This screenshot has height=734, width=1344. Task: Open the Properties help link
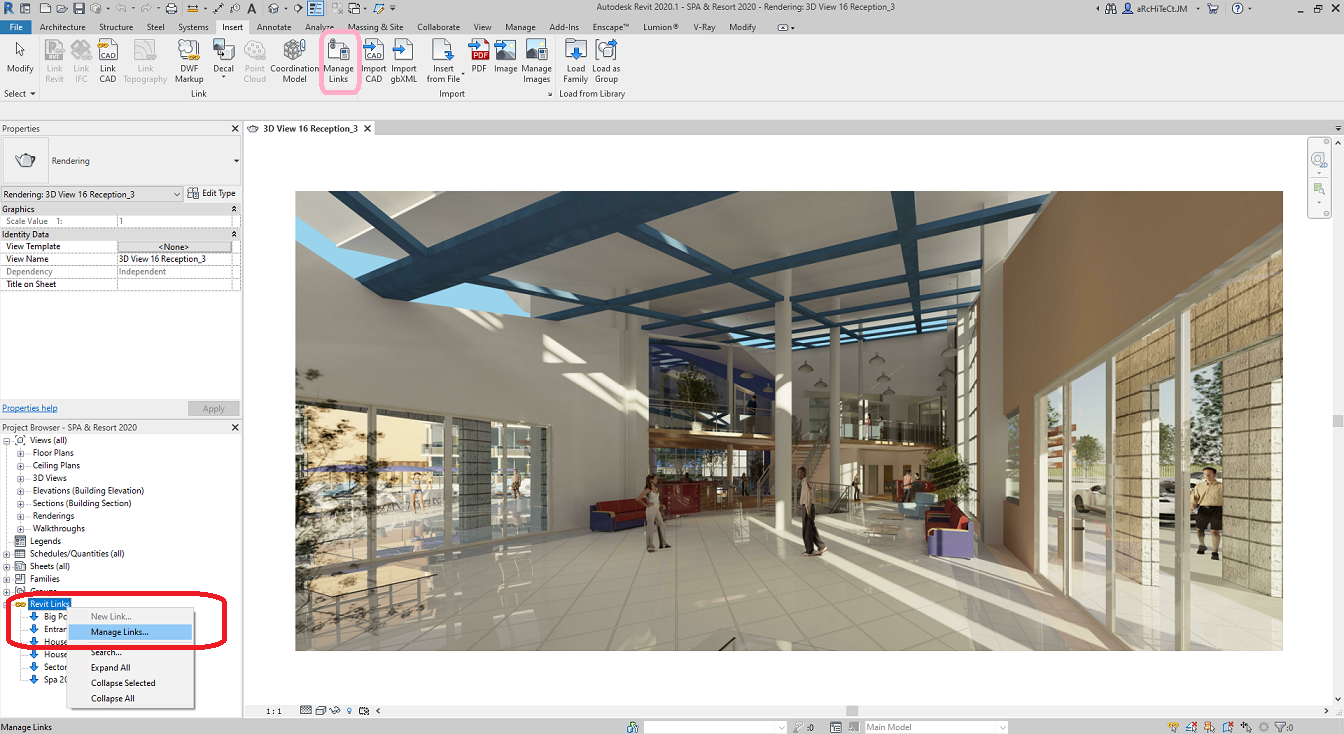(x=30, y=408)
